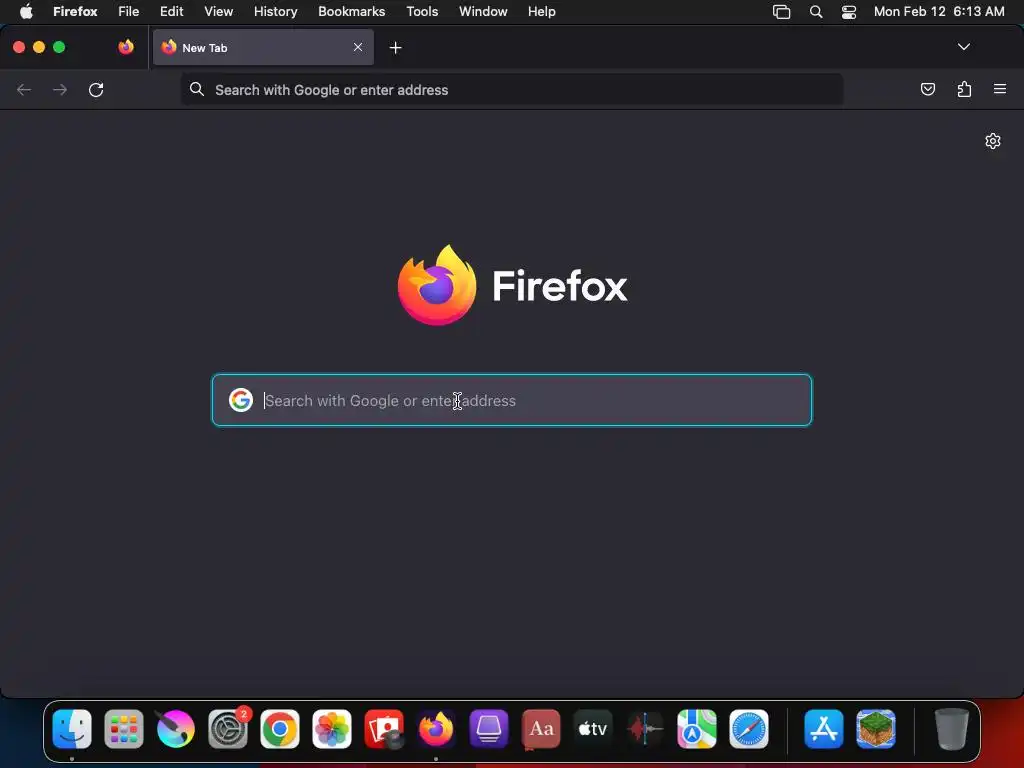Open the Extensions puzzle icon
The height and width of the screenshot is (768, 1024).
point(964,89)
